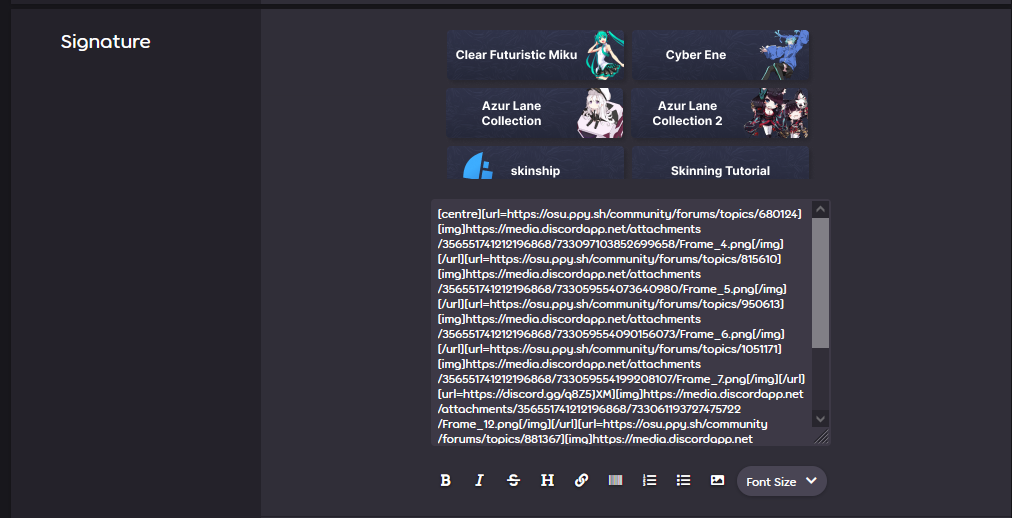Apply strikethrough formatting in editor
Screen dimensions: 1012x518
click(x=514, y=481)
